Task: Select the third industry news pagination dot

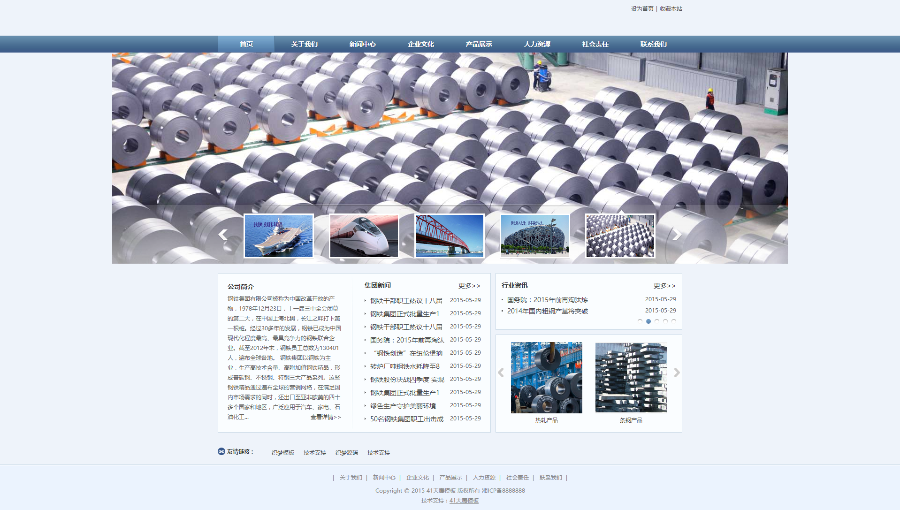Action: 657,321
